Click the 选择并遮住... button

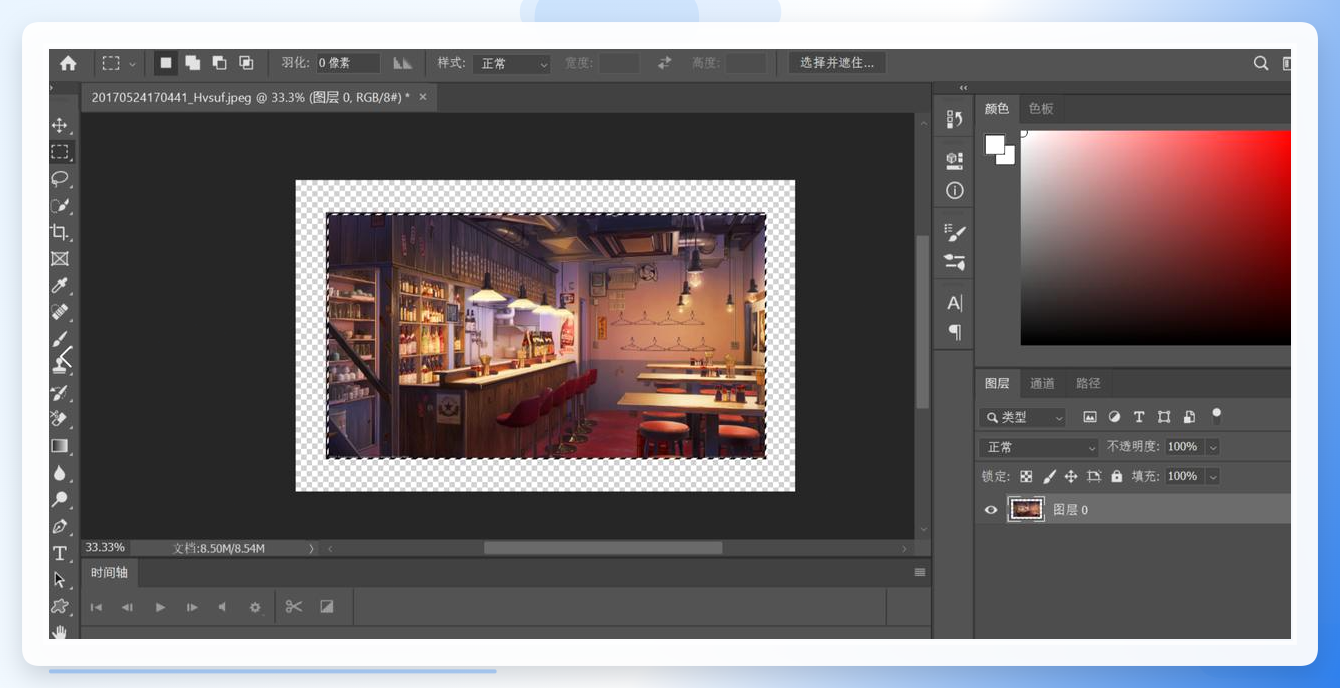pos(837,63)
